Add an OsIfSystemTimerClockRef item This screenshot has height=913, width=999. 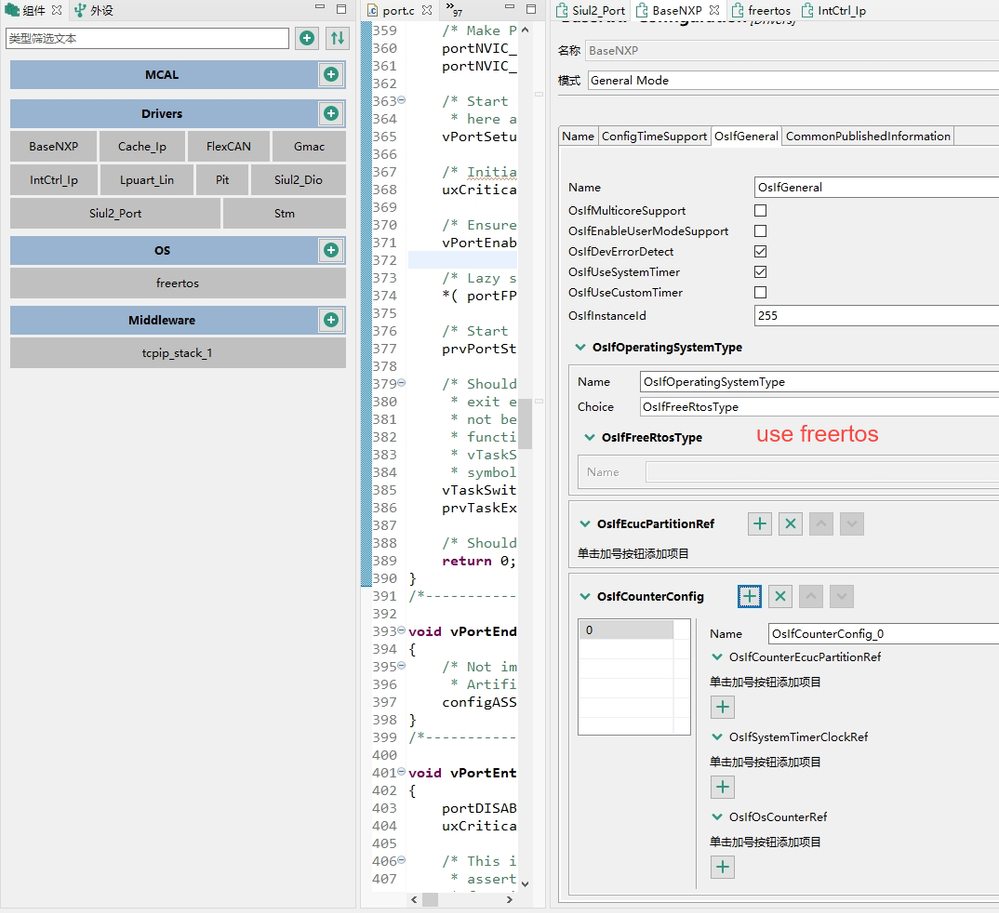coord(722,787)
